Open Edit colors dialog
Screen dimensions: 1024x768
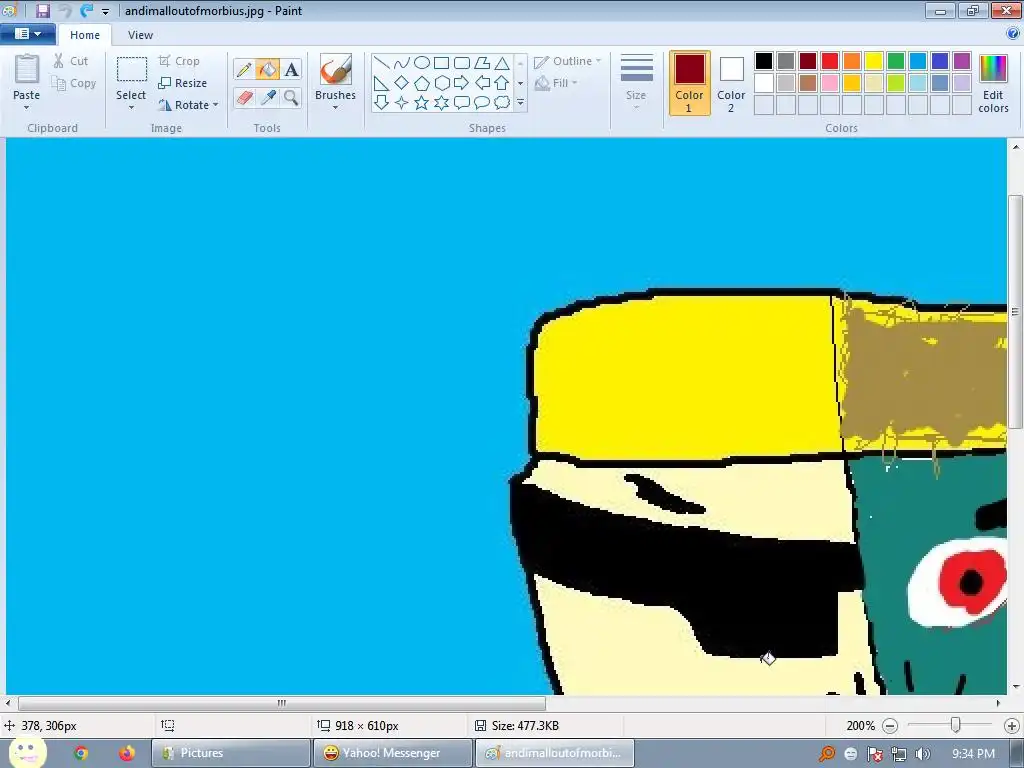pyautogui.click(x=993, y=84)
